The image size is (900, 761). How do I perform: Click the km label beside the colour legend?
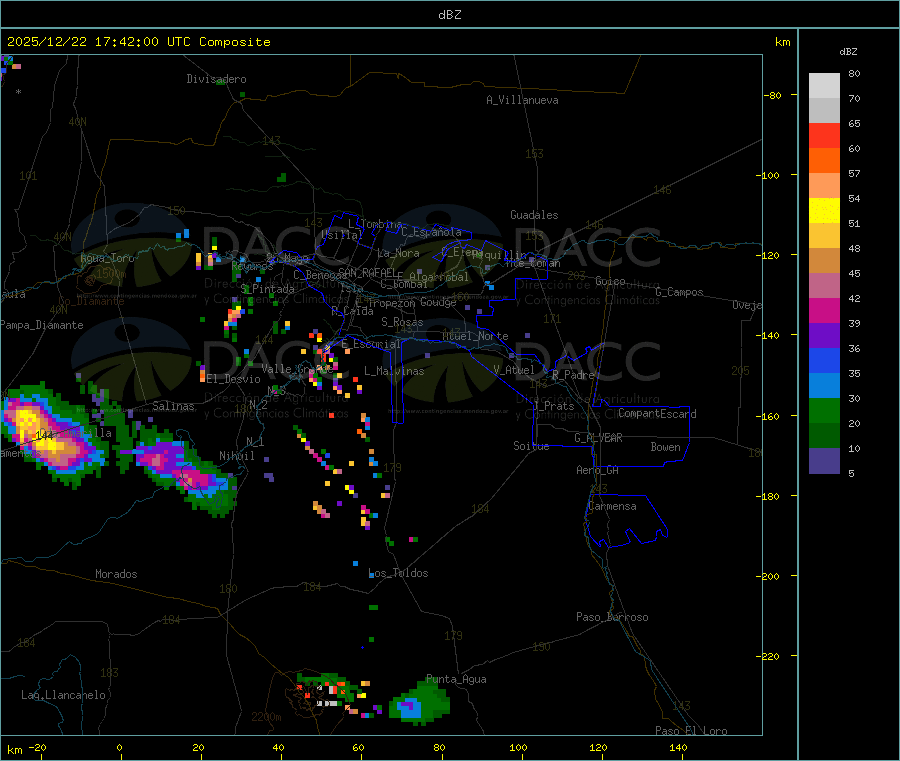[x=782, y=42]
